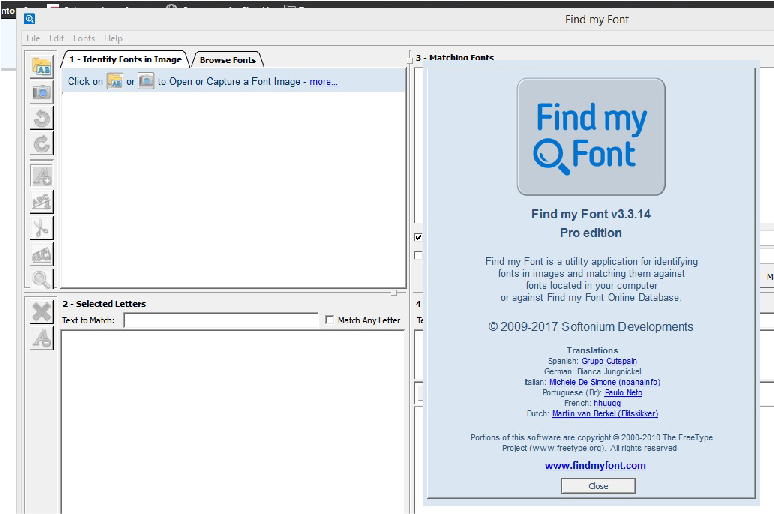The width and height of the screenshot is (774, 514).
Task: Click the German: Bianca Jungnickel text
Action: coord(593,371)
